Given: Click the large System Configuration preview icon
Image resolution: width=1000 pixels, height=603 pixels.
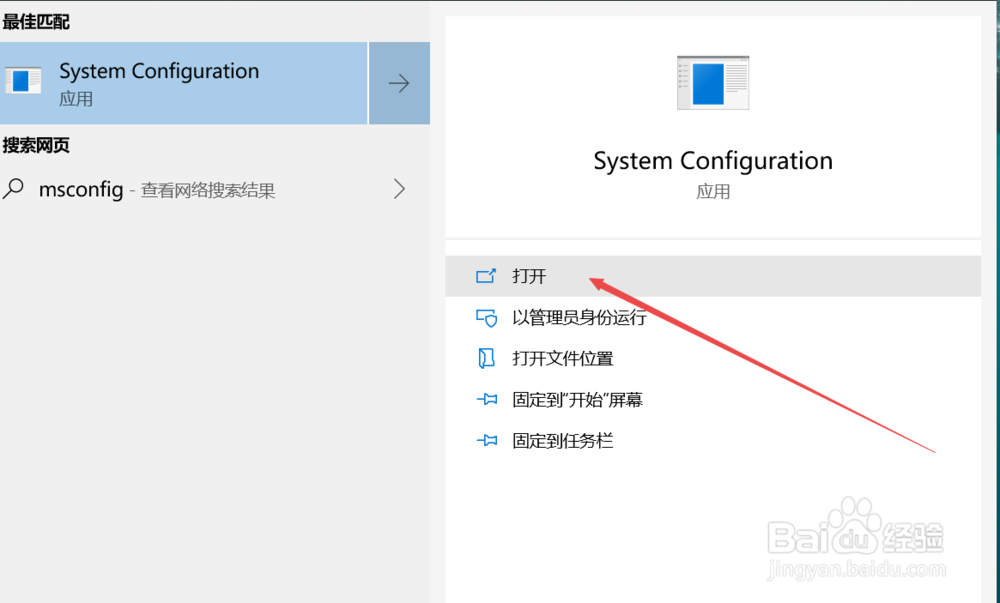Looking at the screenshot, I should click(714, 83).
